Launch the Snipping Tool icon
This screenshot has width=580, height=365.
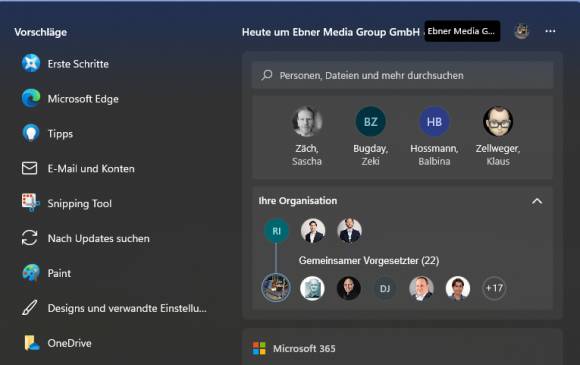pyautogui.click(x=30, y=203)
